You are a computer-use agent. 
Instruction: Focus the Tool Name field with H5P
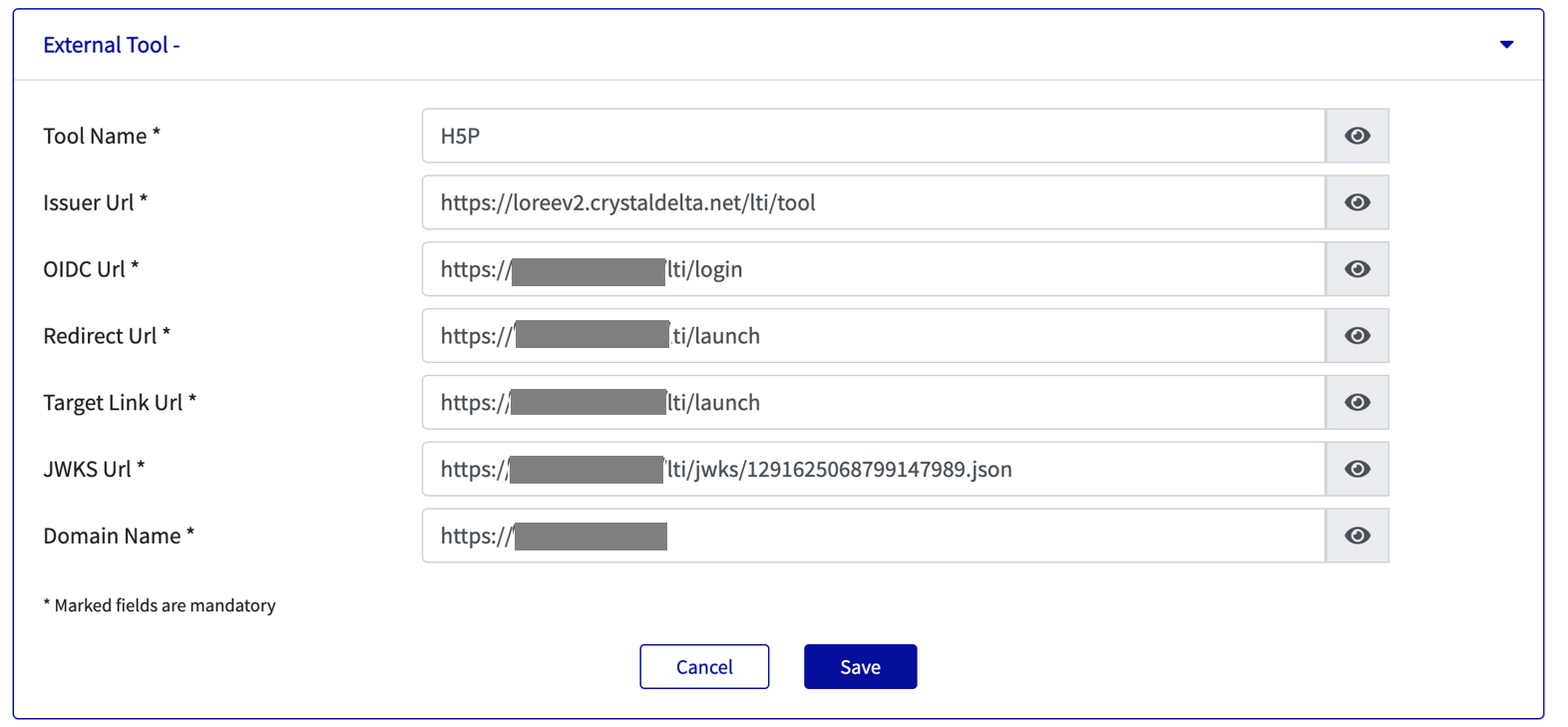coord(873,136)
